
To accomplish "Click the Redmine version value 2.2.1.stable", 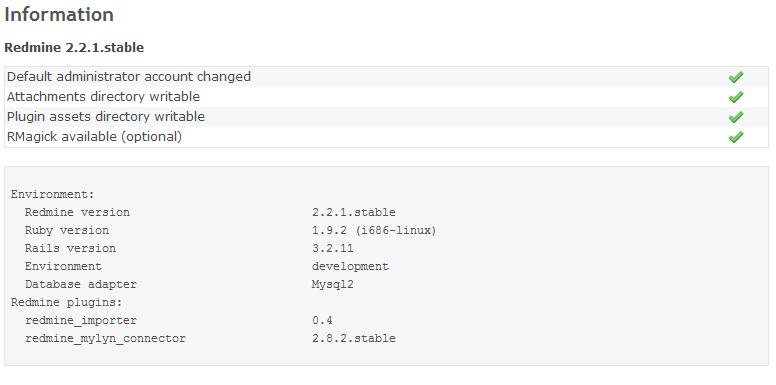I will point(353,212).
